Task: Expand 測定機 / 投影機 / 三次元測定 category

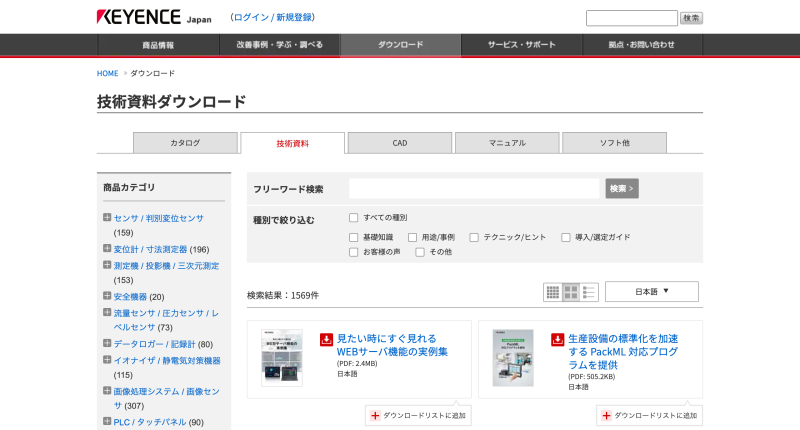Action: click(x=107, y=265)
